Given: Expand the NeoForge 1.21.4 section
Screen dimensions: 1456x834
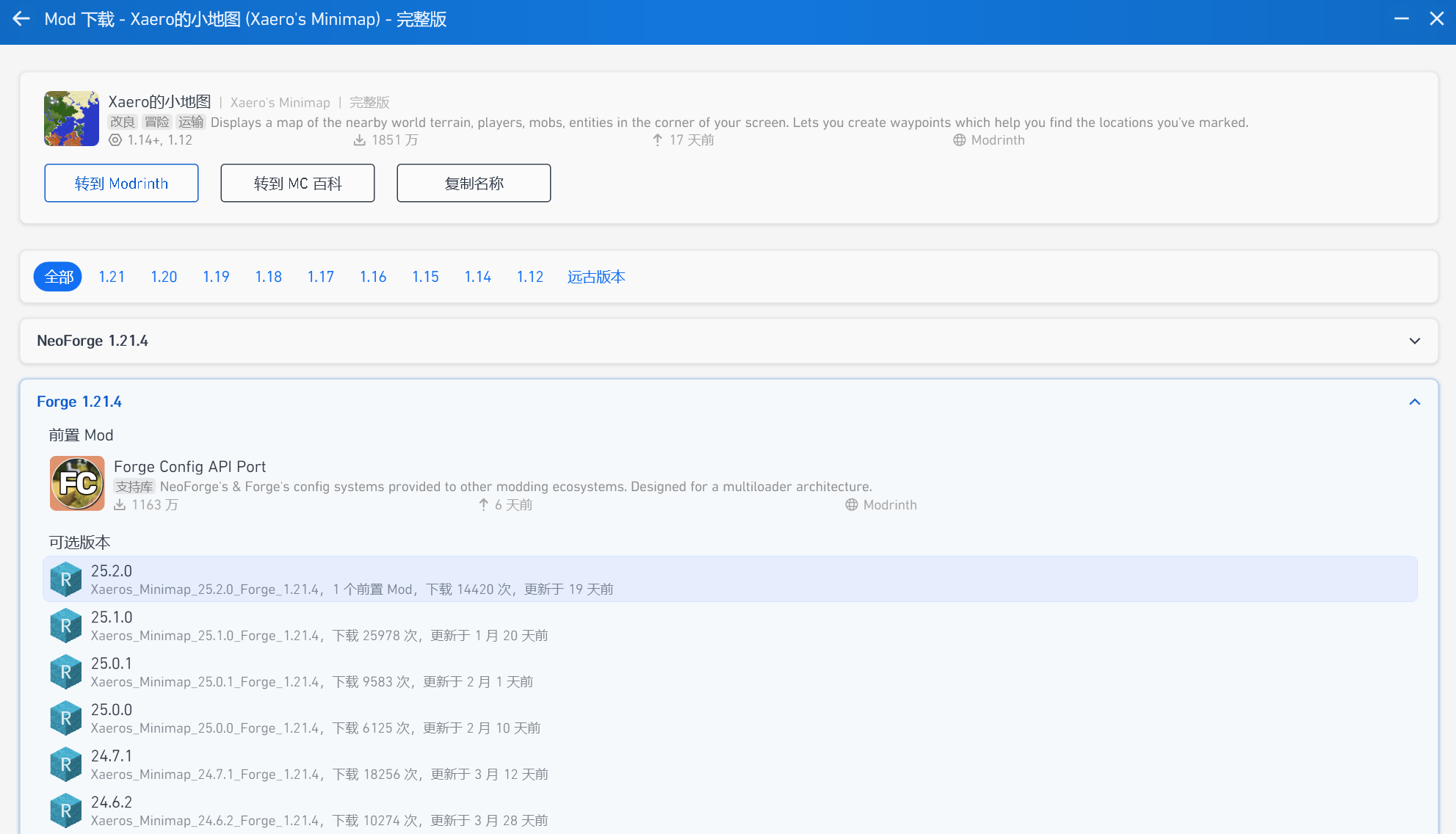Looking at the screenshot, I should point(1415,341).
